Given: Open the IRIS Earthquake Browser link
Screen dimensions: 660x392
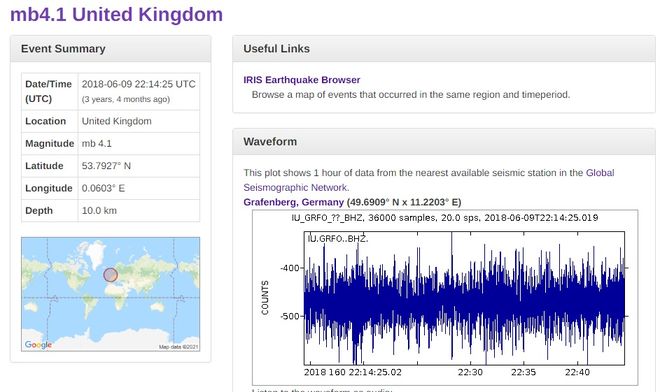Looking at the screenshot, I should [x=301, y=80].
